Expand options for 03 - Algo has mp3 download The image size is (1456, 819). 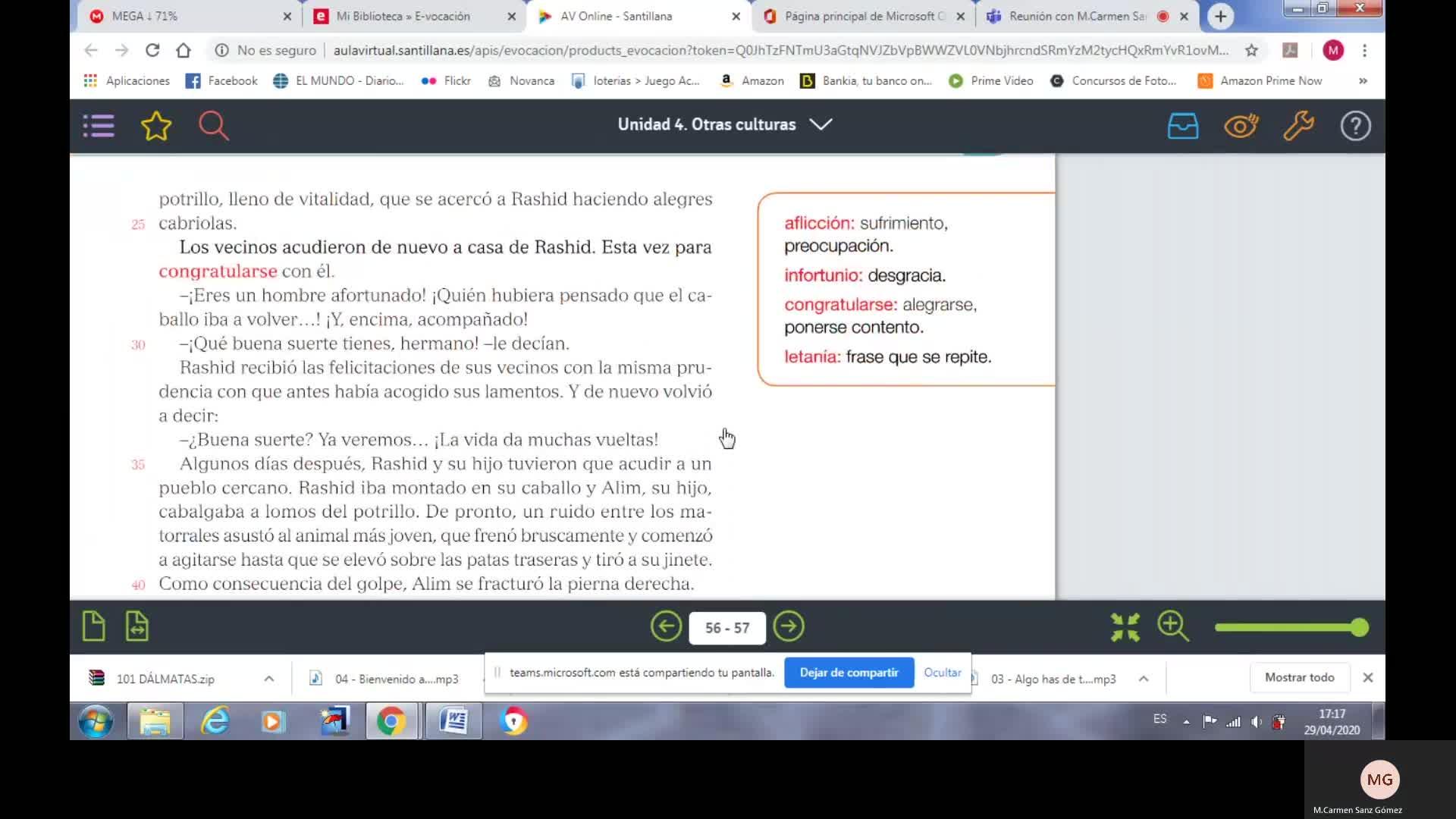click(1144, 679)
